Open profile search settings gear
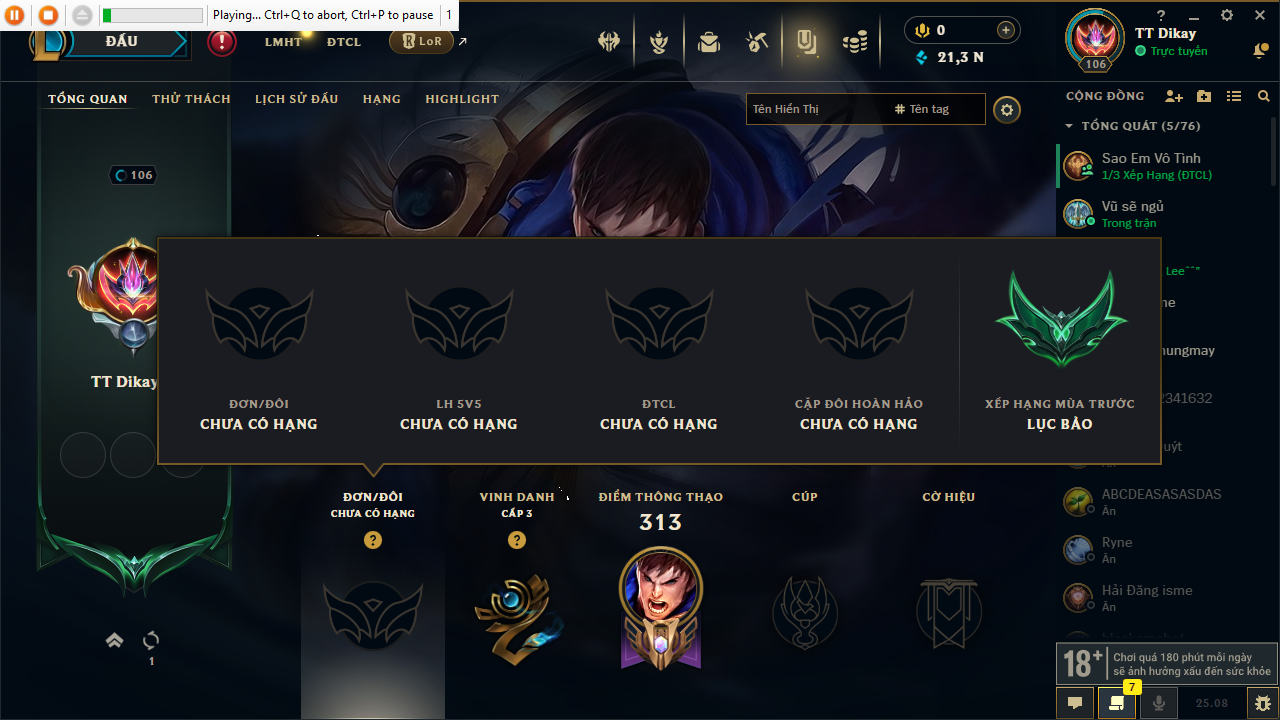Image resolution: width=1280 pixels, height=720 pixels. [1007, 109]
